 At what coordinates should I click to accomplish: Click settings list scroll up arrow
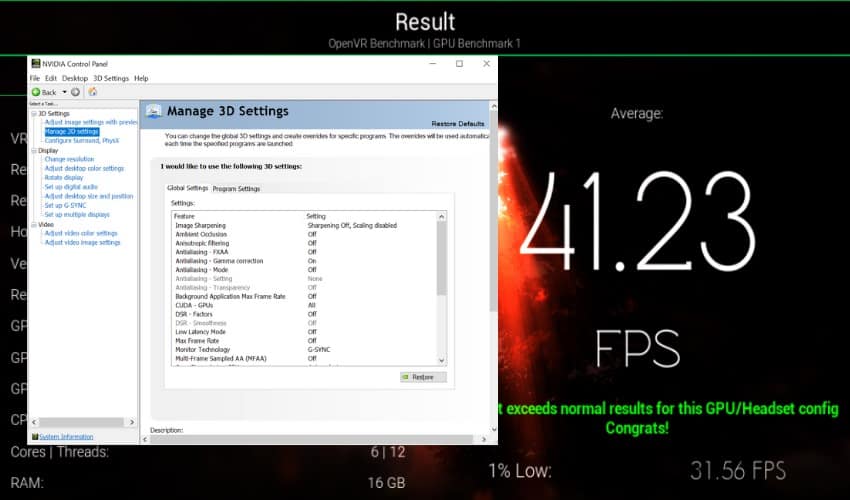pyautogui.click(x=442, y=216)
